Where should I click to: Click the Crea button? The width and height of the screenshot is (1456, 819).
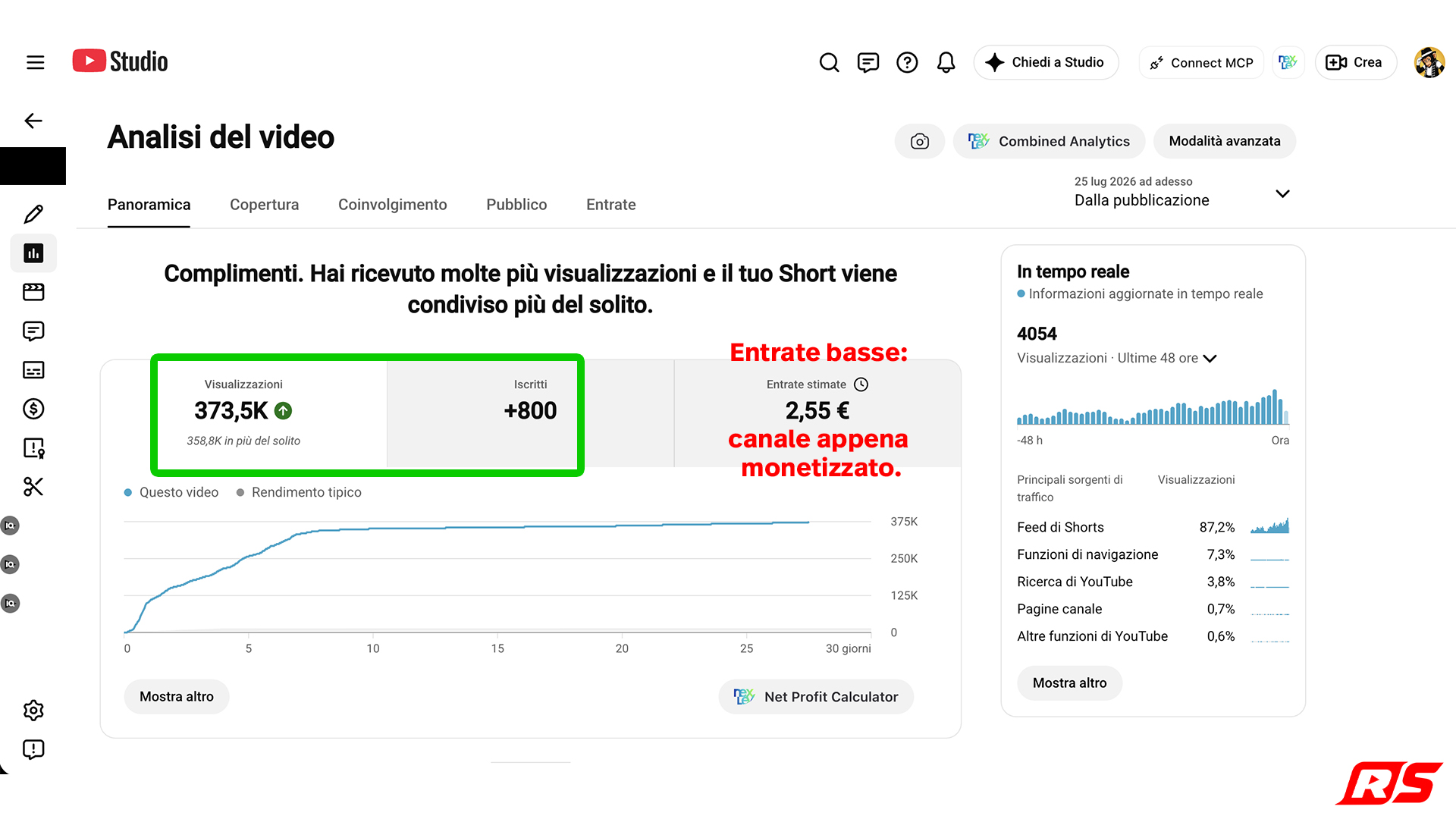[x=1354, y=62]
